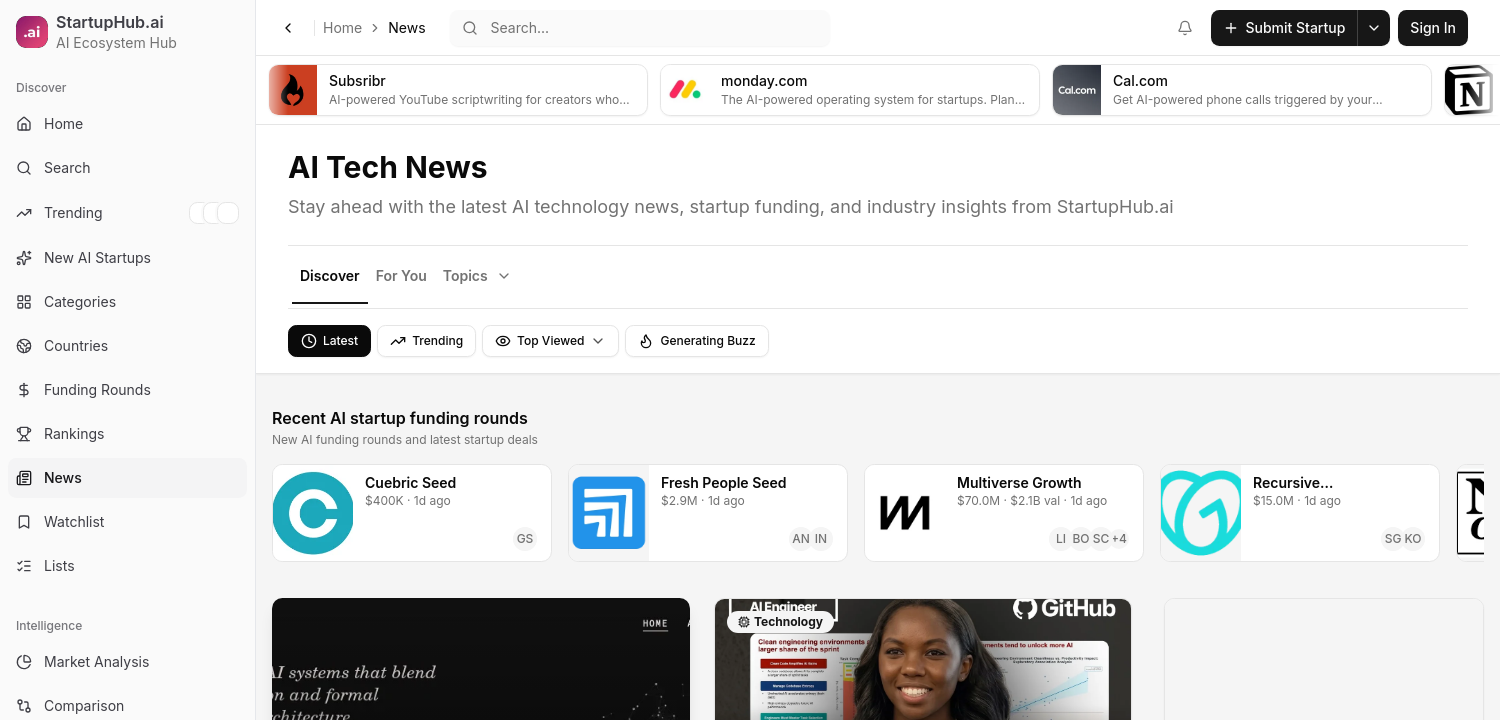The width and height of the screenshot is (1500, 720).
Task: Click the notifications bell icon
Action: pyautogui.click(x=1185, y=28)
